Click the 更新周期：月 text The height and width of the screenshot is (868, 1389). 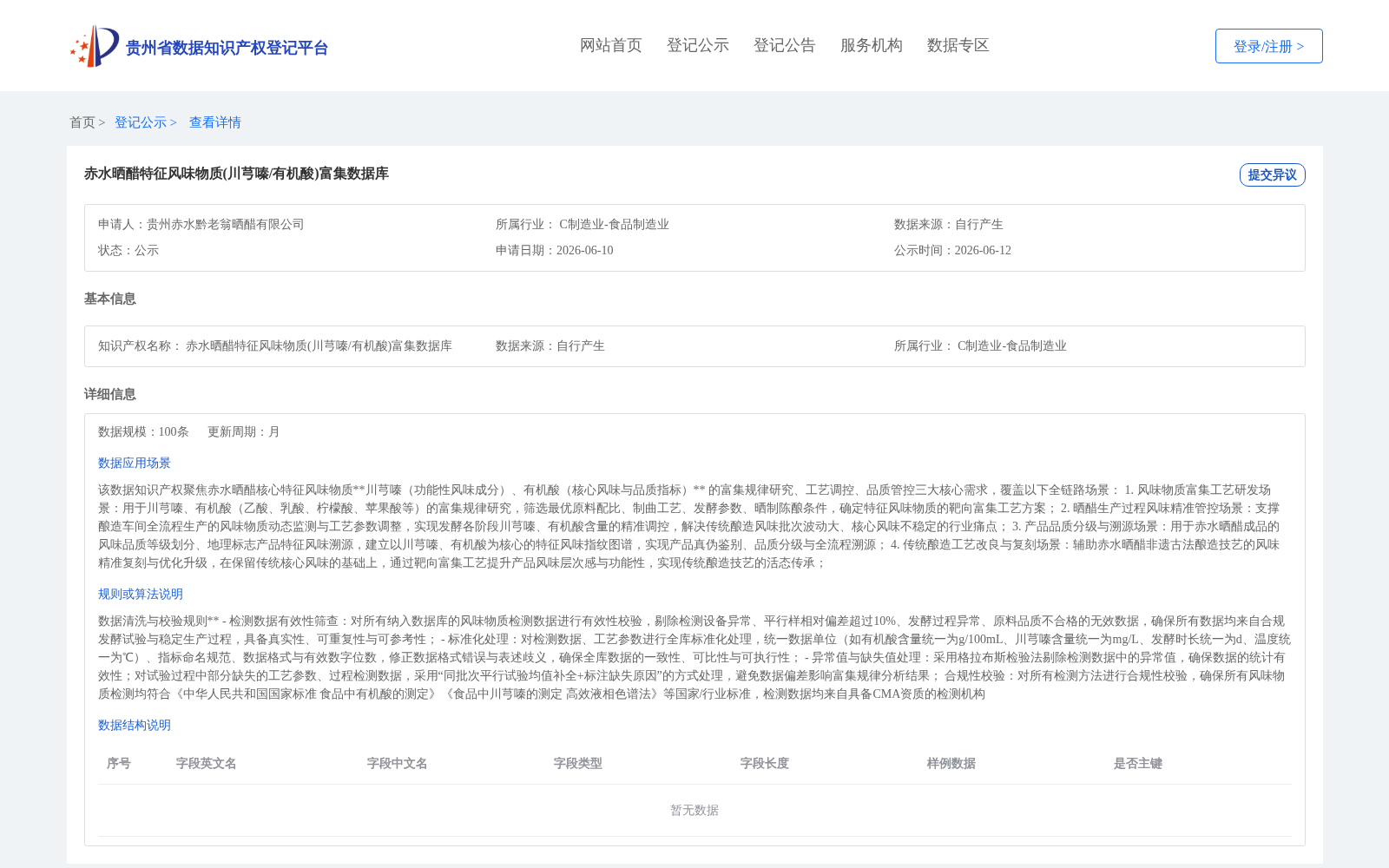[x=244, y=431]
